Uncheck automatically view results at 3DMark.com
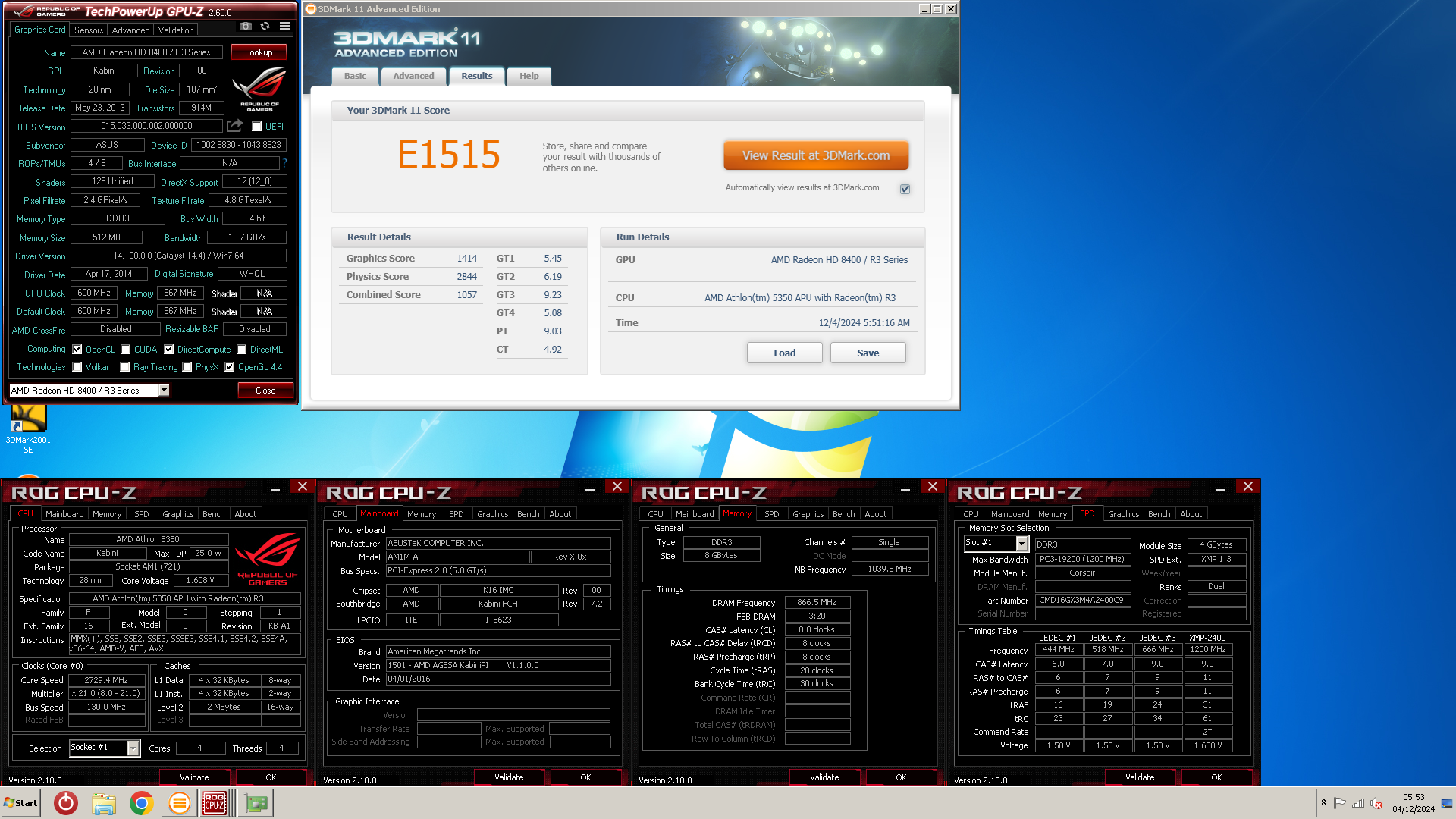Image resolution: width=1456 pixels, height=819 pixels. pos(905,189)
